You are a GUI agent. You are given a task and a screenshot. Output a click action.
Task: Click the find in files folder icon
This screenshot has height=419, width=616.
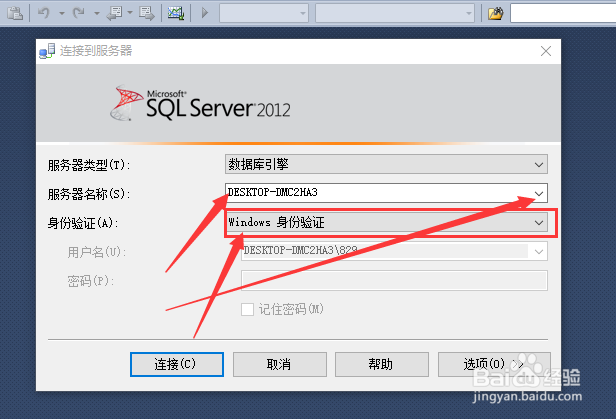(x=496, y=13)
